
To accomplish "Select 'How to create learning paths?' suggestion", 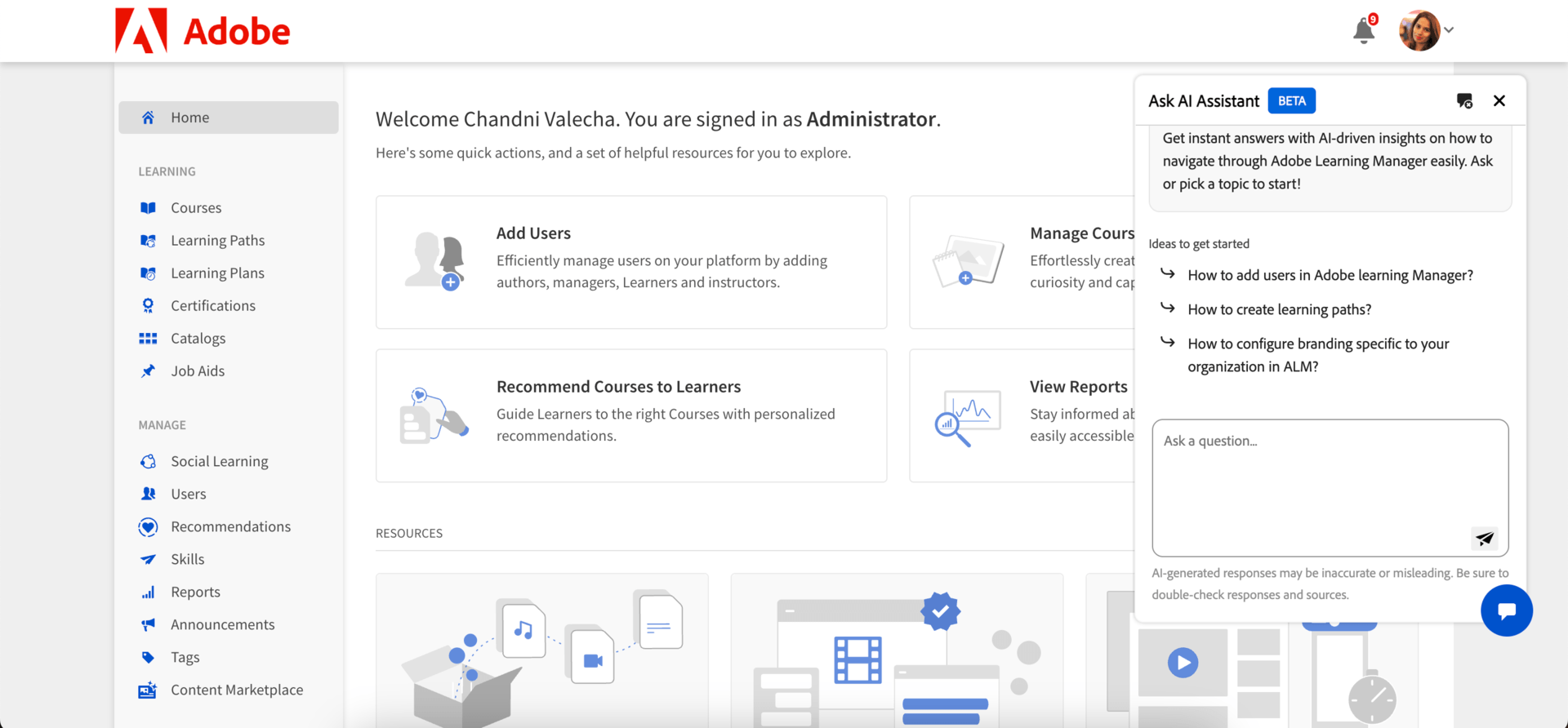I will [x=1279, y=309].
